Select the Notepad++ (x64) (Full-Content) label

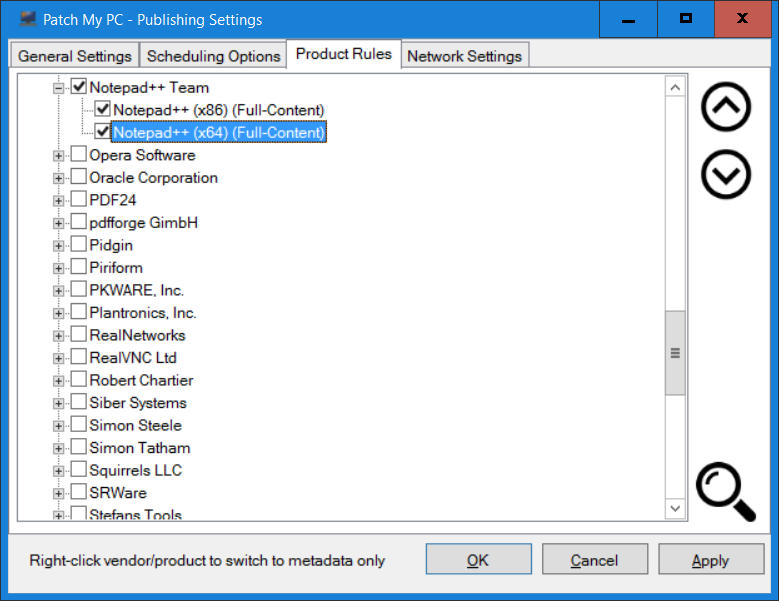[x=219, y=132]
